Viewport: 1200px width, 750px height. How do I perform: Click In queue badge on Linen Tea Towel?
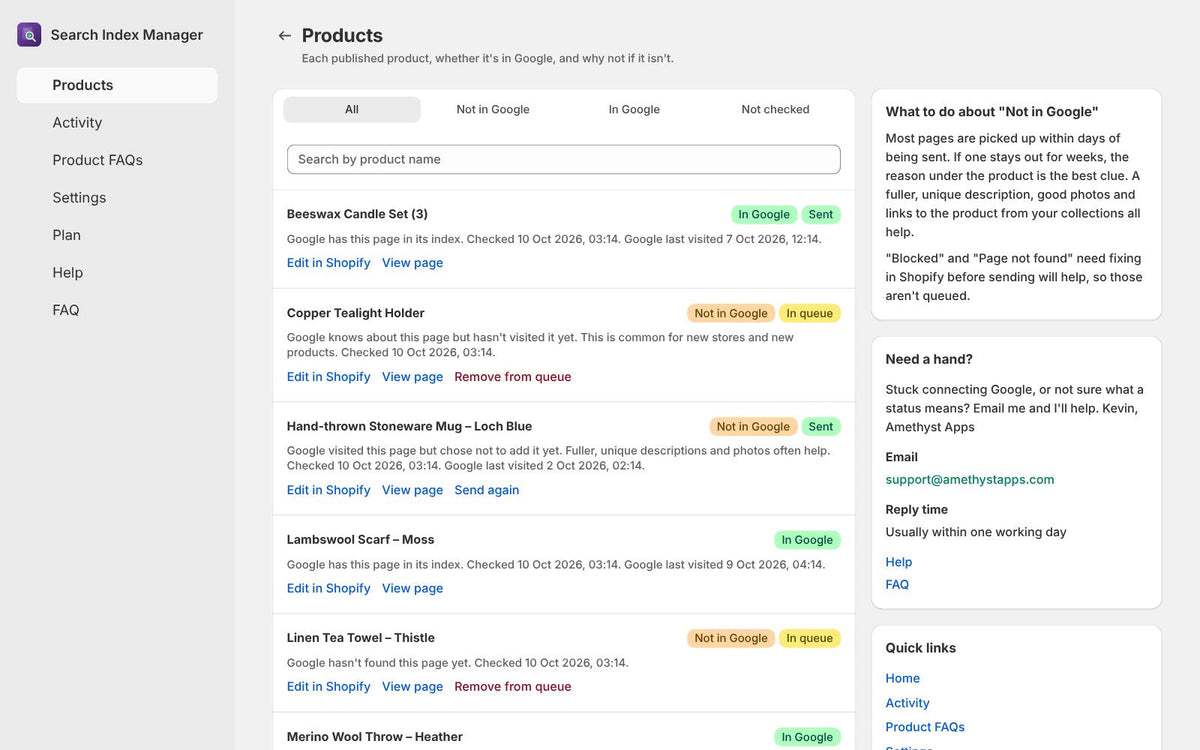tap(810, 638)
